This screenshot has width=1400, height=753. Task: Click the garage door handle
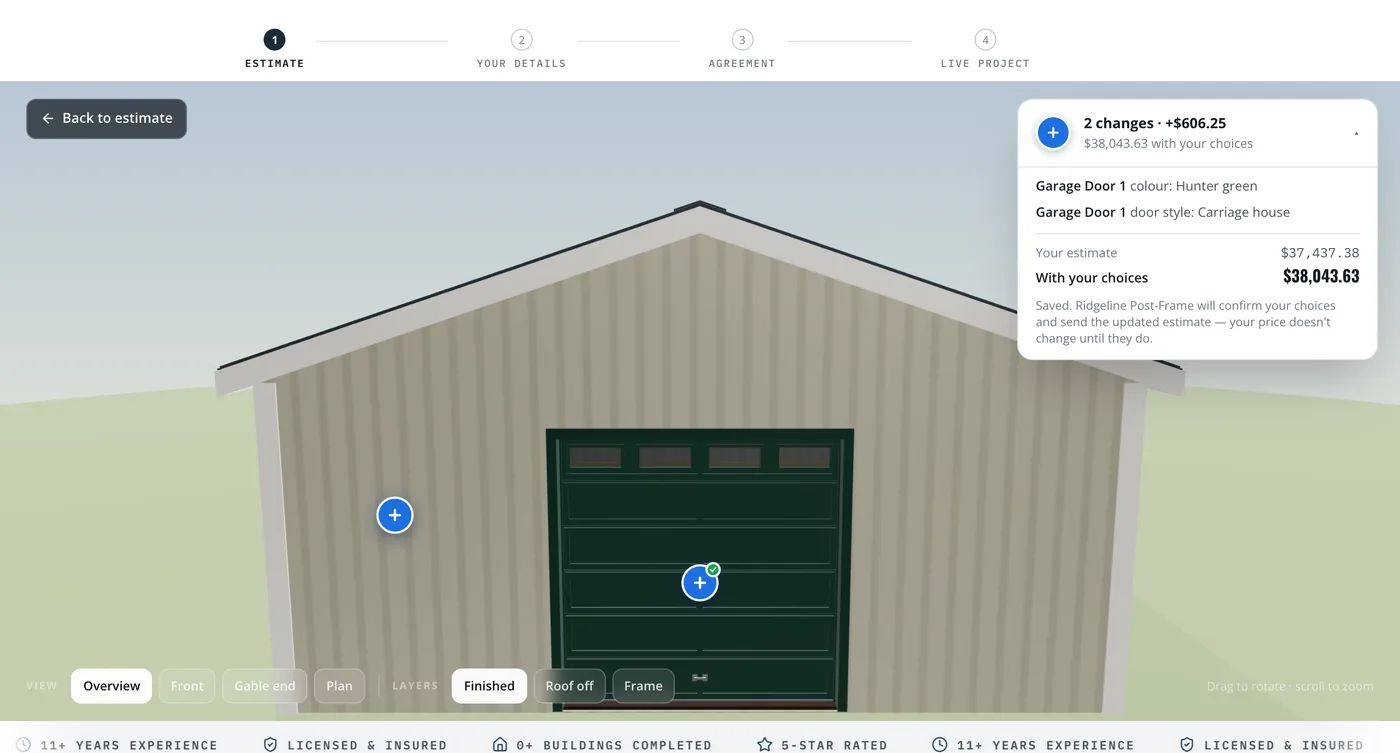[x=700, y=678]
